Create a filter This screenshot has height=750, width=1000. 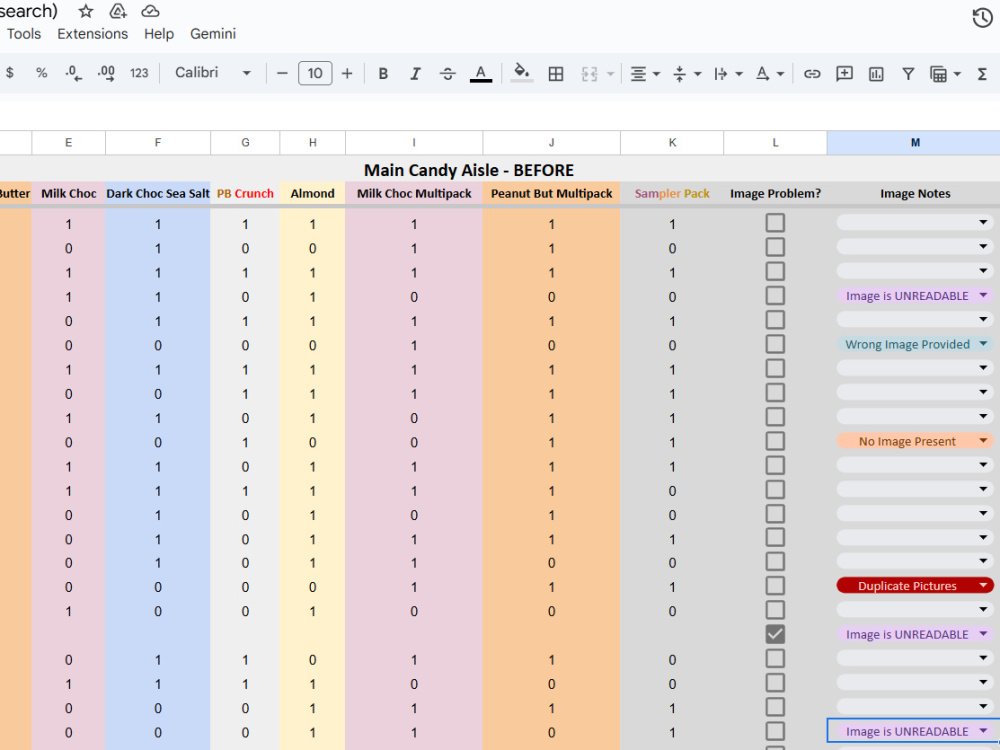[908, 74]
